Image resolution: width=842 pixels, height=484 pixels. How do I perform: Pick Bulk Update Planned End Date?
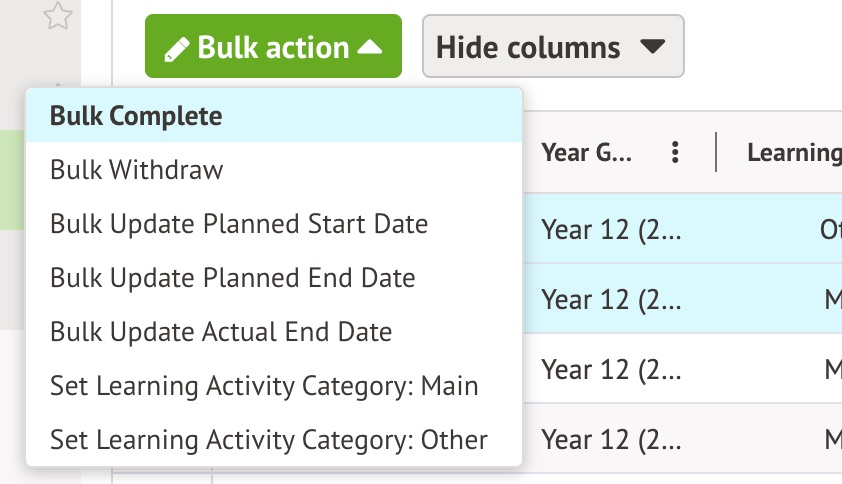(233, 278)
